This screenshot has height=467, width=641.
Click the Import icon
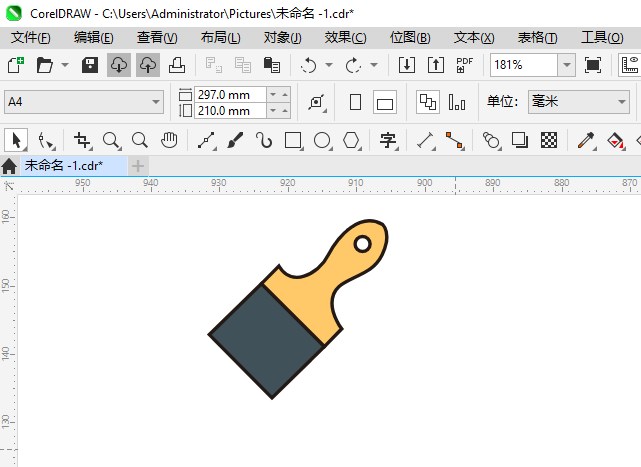[407, 65]
